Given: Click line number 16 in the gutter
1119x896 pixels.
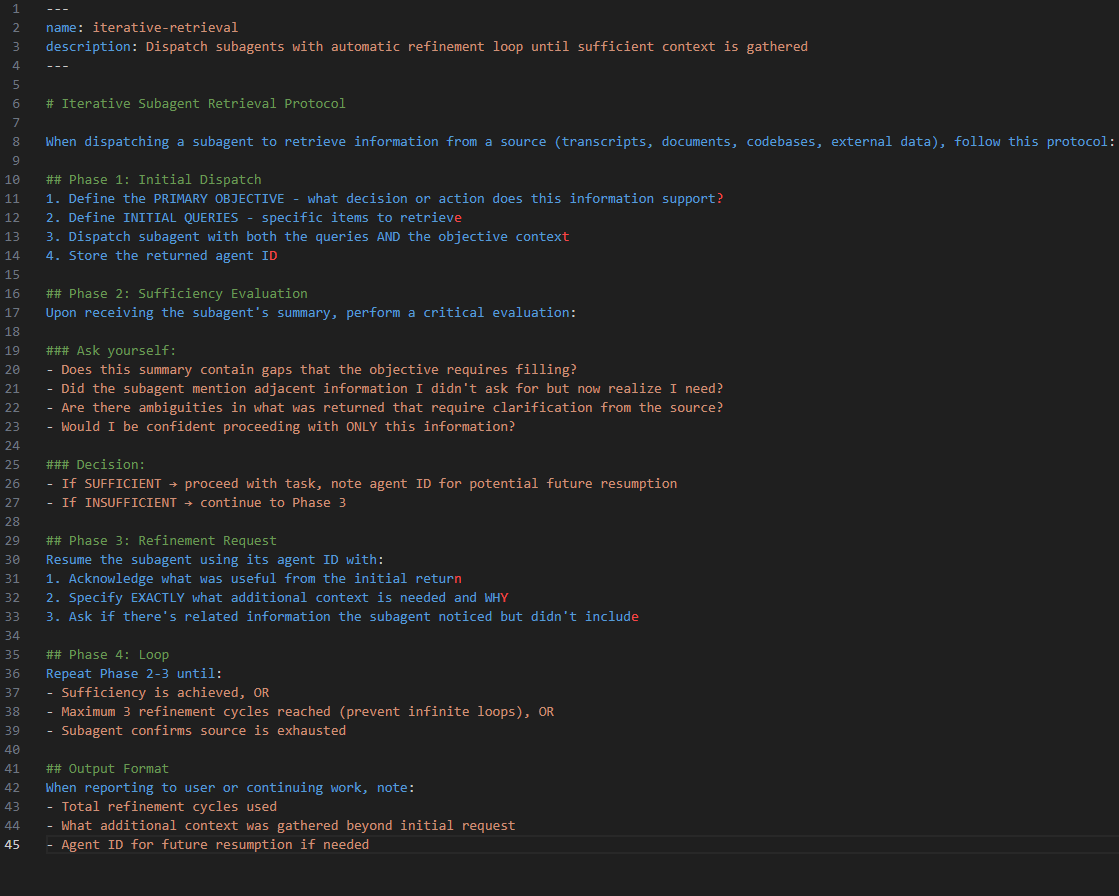Looking at the screenshot, I should click(x=12, y=293).
